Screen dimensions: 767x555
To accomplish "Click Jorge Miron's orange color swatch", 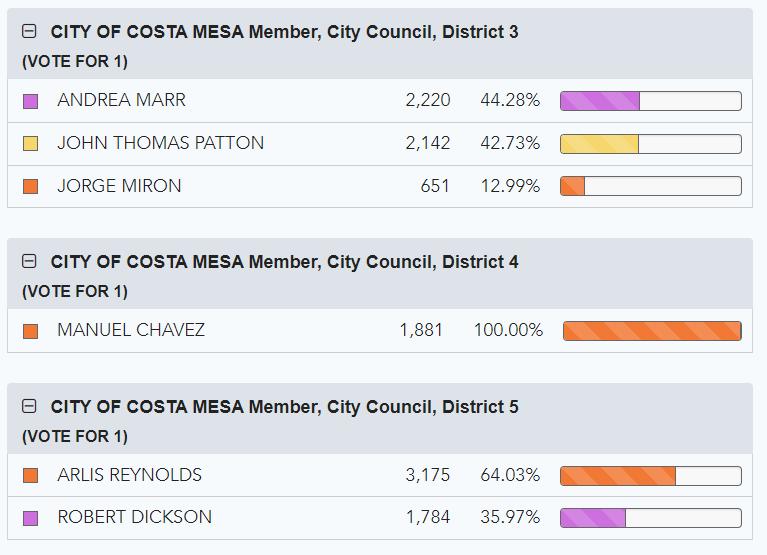I will coord(30,186).
